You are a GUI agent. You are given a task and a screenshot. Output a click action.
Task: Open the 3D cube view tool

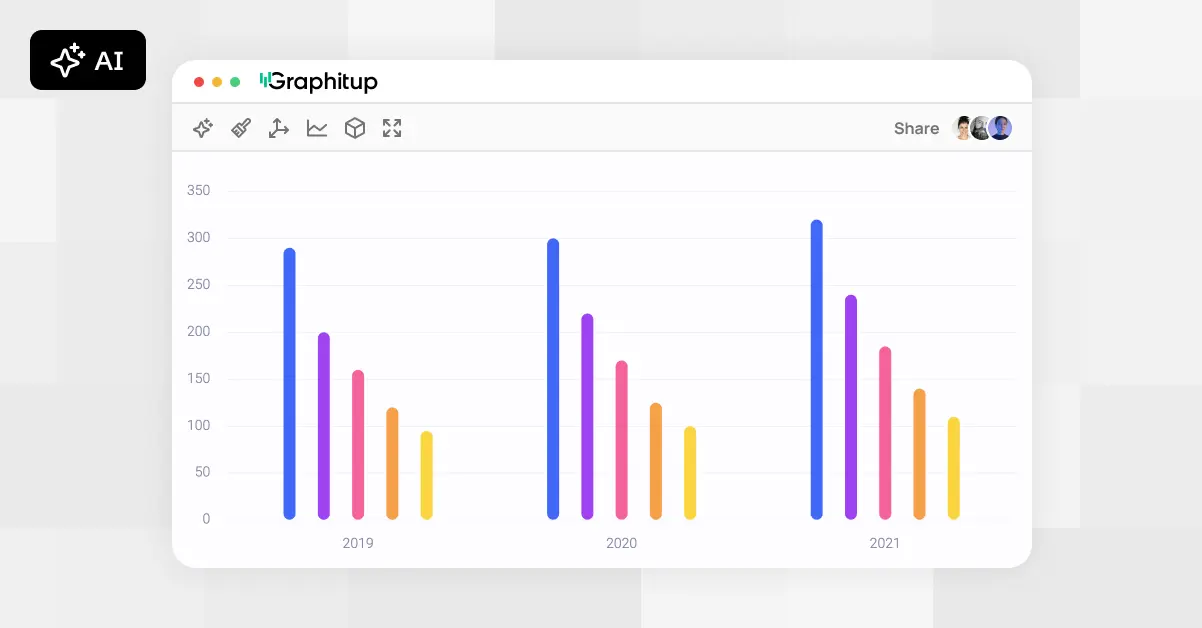354,128
